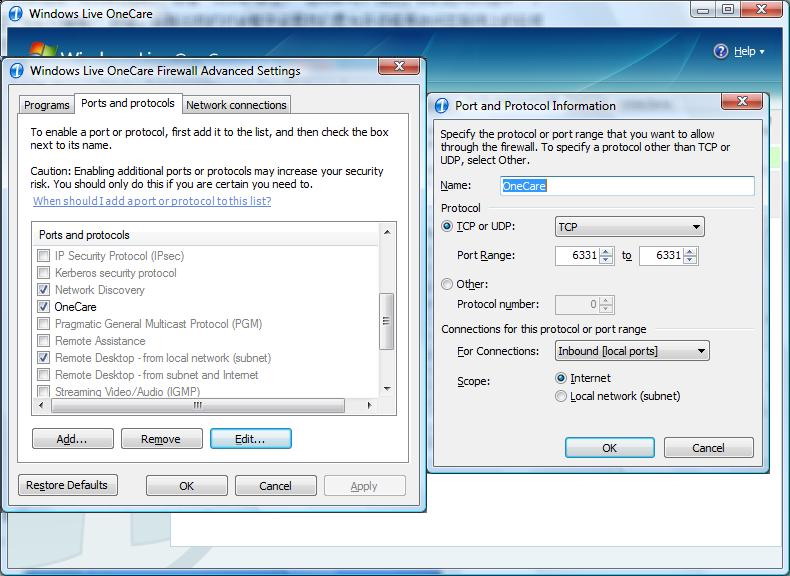The height and width of the screenshot is (576, 790).
Task: Choose the Local network (subnet) scope option
Action: click(561, 396)
